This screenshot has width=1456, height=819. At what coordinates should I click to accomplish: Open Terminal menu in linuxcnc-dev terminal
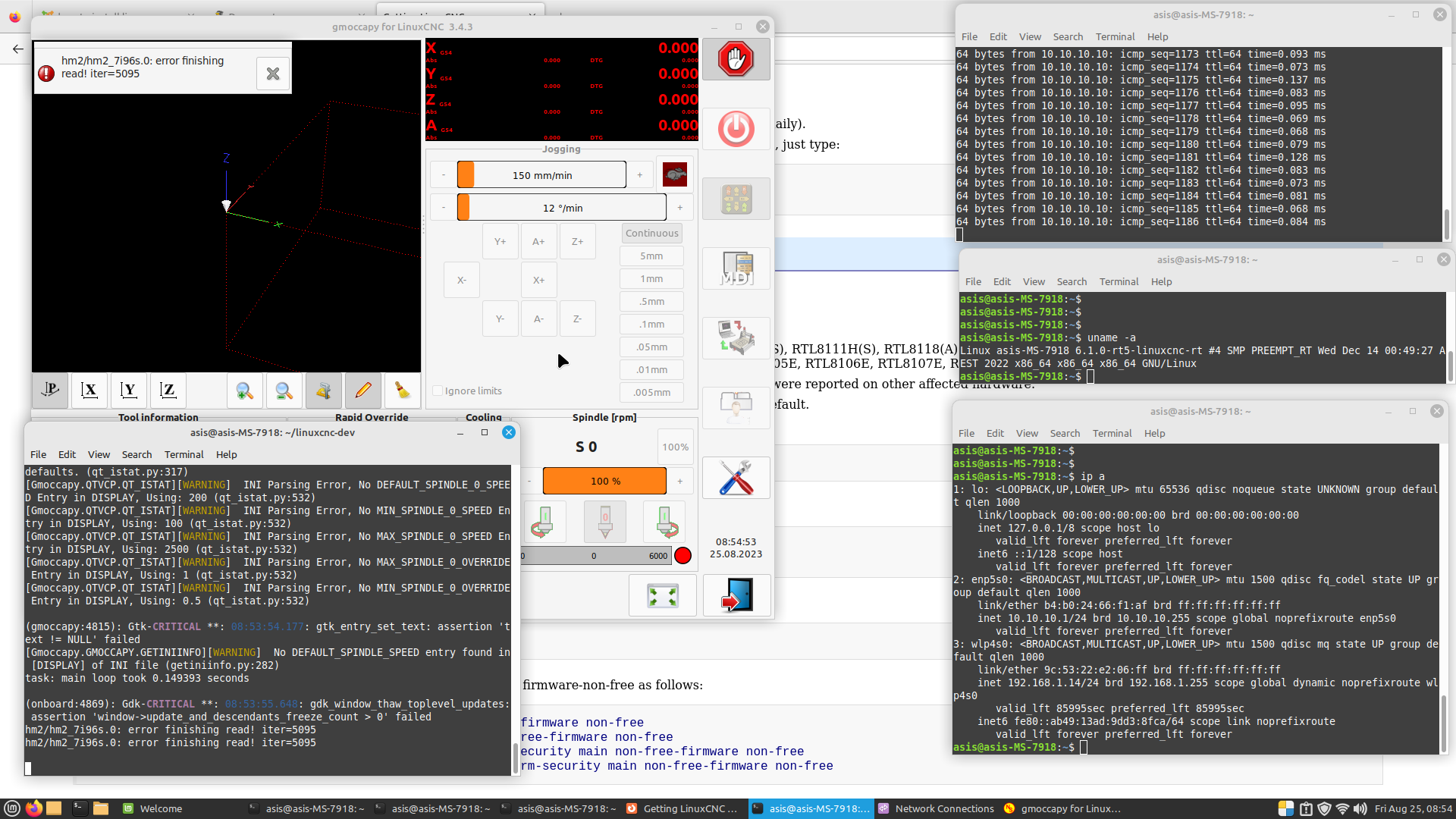[184, 454]
